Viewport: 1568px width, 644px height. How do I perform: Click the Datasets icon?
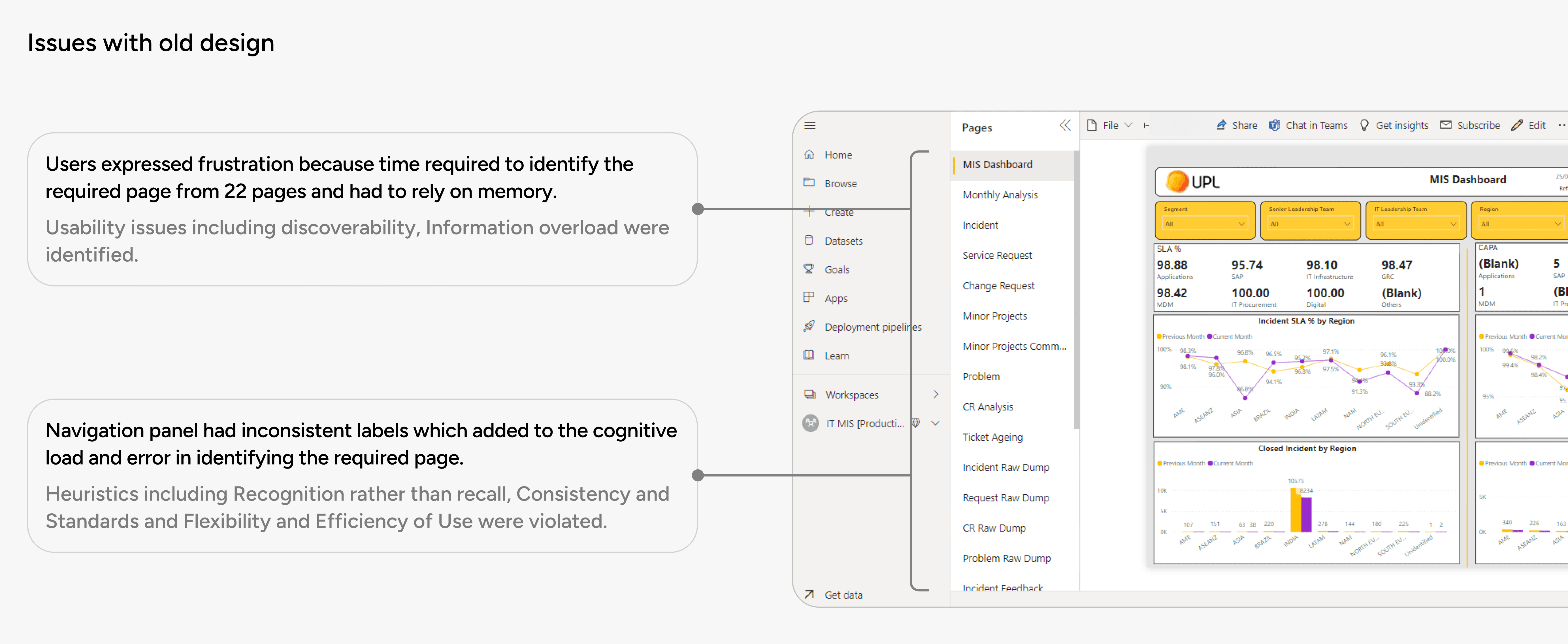pyautogui.click(x=809, y=241)
